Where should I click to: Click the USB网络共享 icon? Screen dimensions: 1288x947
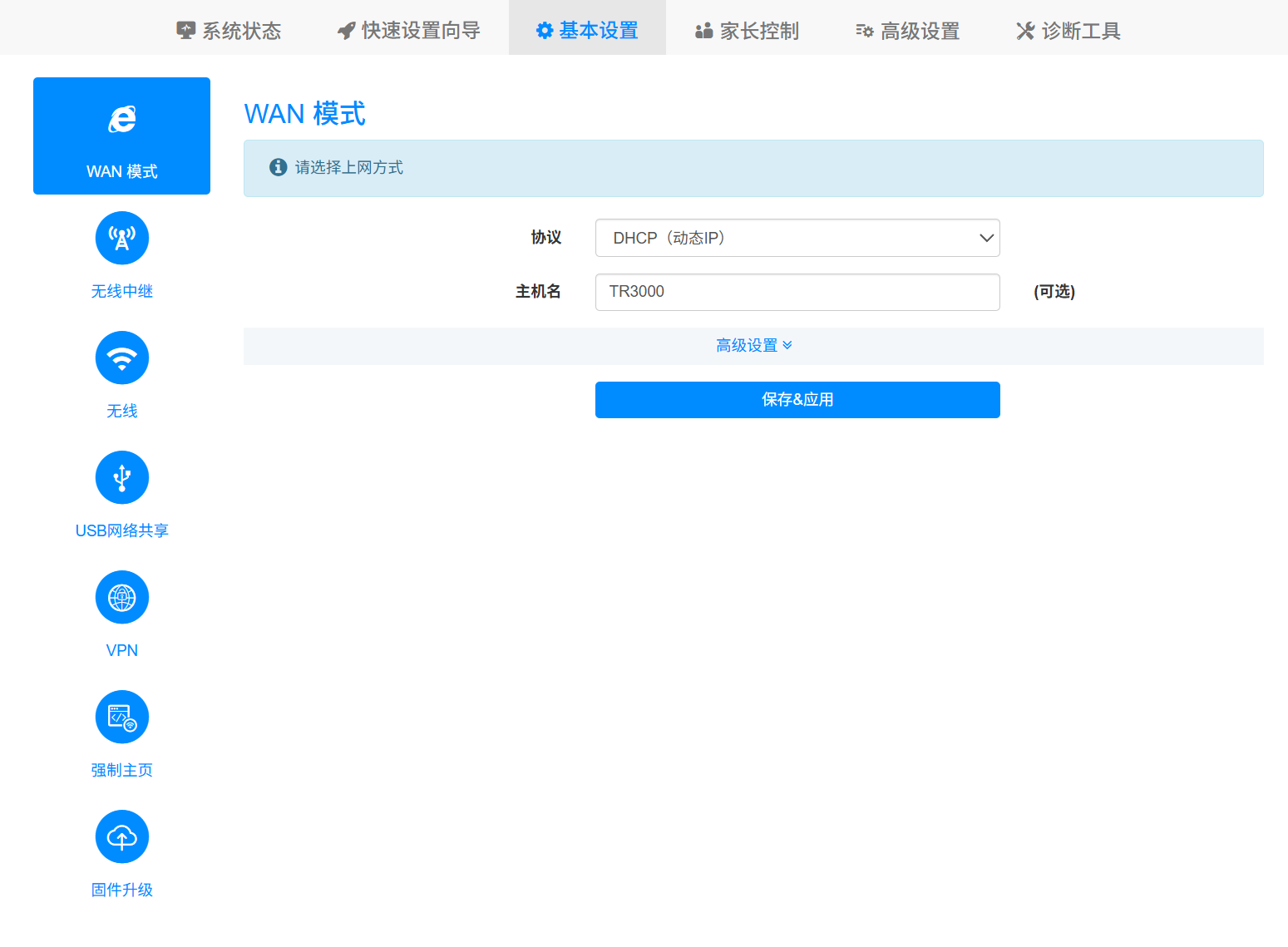pyautogui.click(x=121, y=477)
